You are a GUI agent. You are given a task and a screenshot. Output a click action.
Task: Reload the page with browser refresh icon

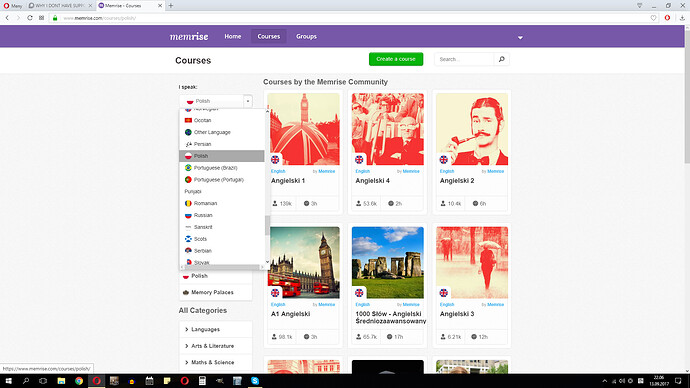(x=29, y=18)
